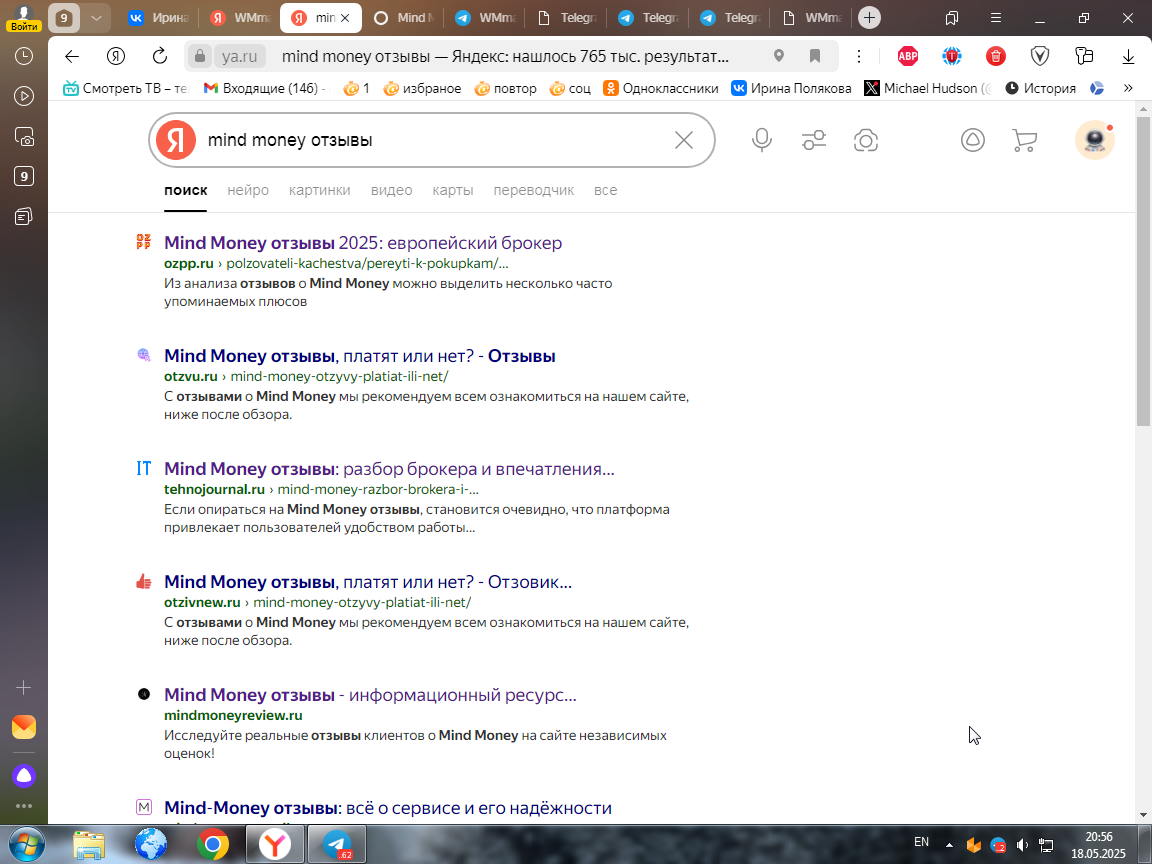Show more bookmarks with double chevron

1128,88
